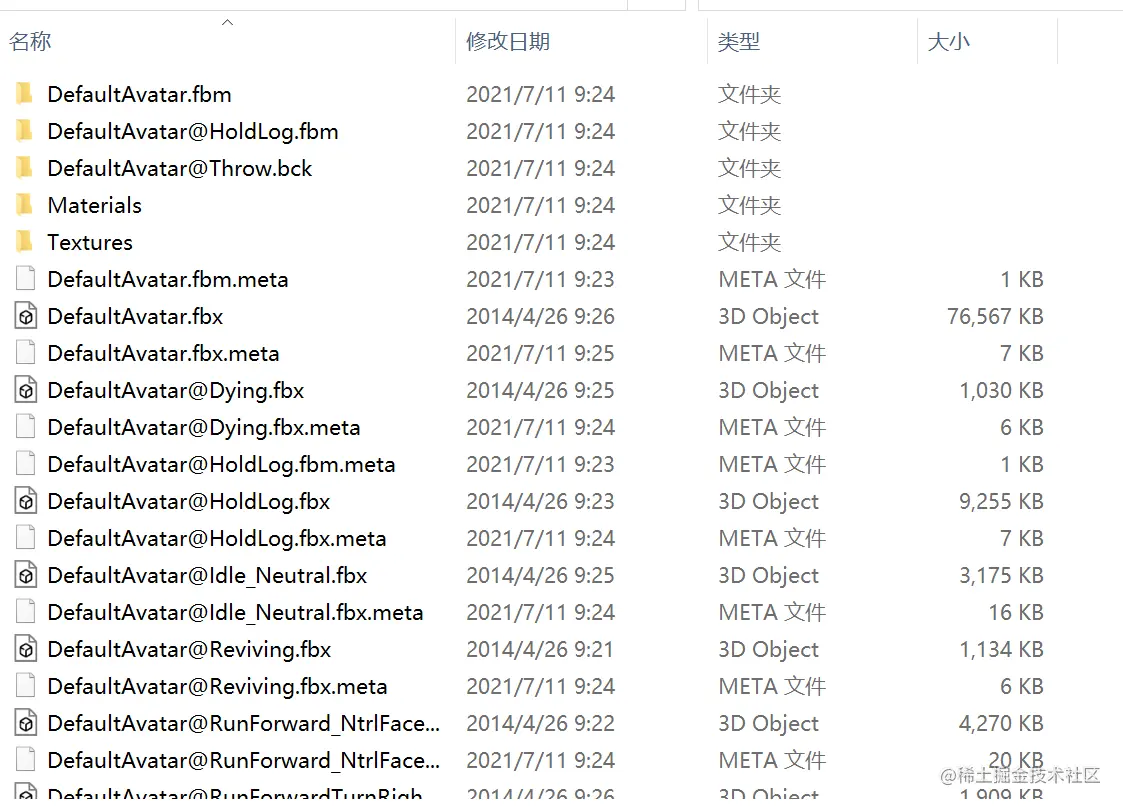1123x808 pixels.
Task: Click the Textures folder icon
Action: tap(24, 242)
